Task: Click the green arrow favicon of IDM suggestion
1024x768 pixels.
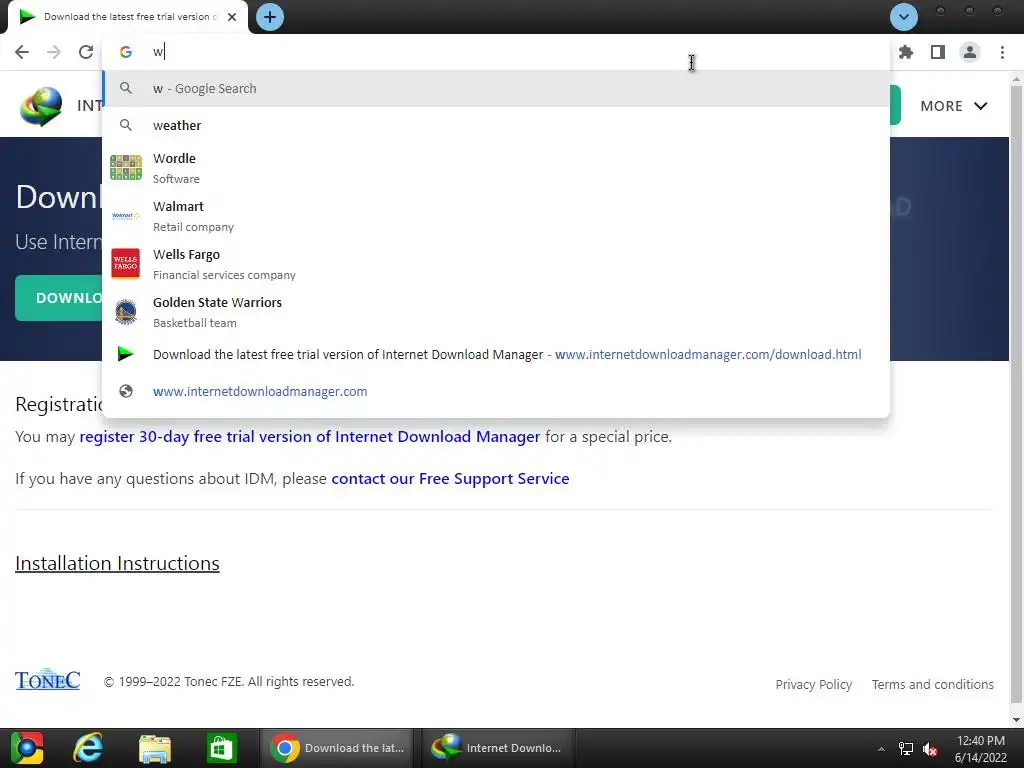Action: coord(125,354)
